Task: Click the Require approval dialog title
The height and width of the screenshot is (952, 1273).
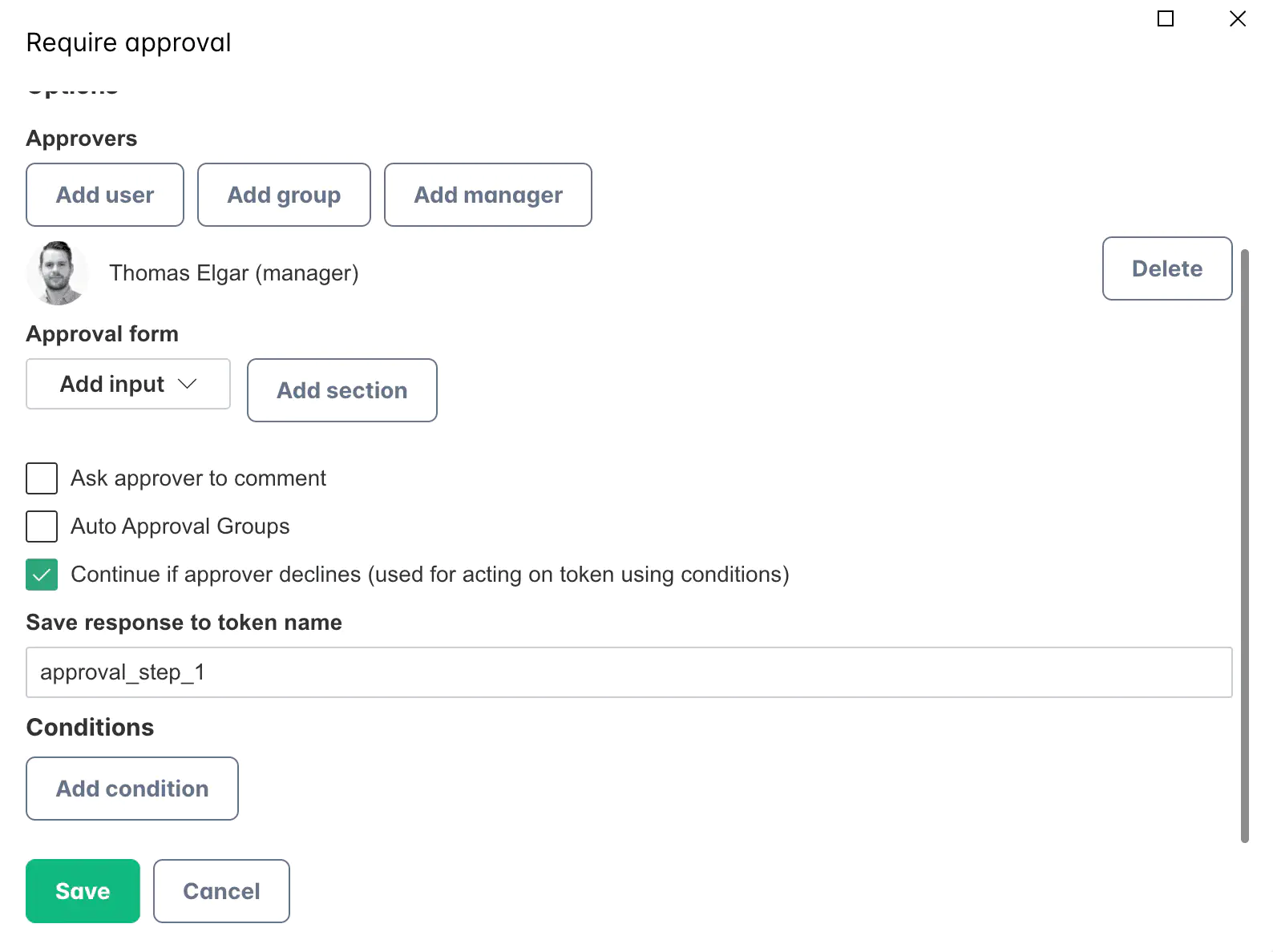Action: coord(128,42)
